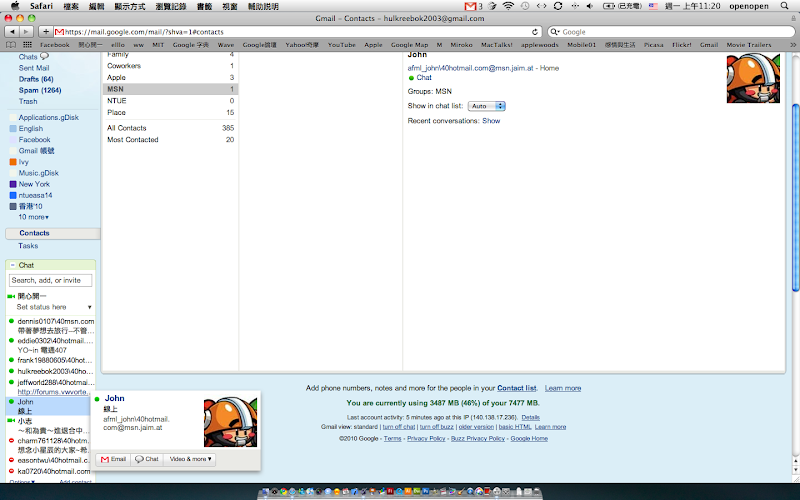
Task: Click the speech bubble icon beside Chats
Action: (x=44, y=56)
